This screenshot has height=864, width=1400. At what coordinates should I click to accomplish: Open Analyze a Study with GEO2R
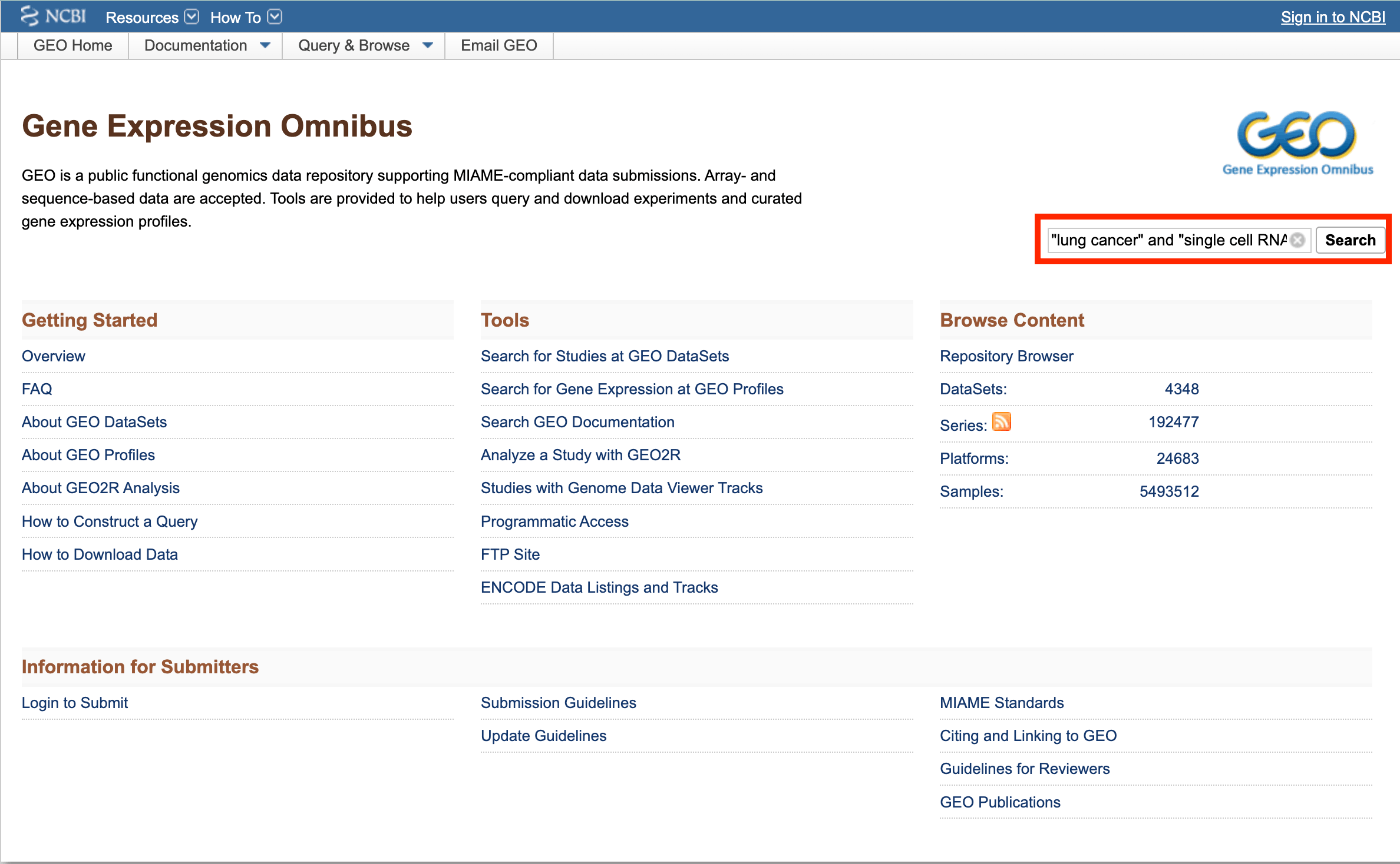[581, 455]
